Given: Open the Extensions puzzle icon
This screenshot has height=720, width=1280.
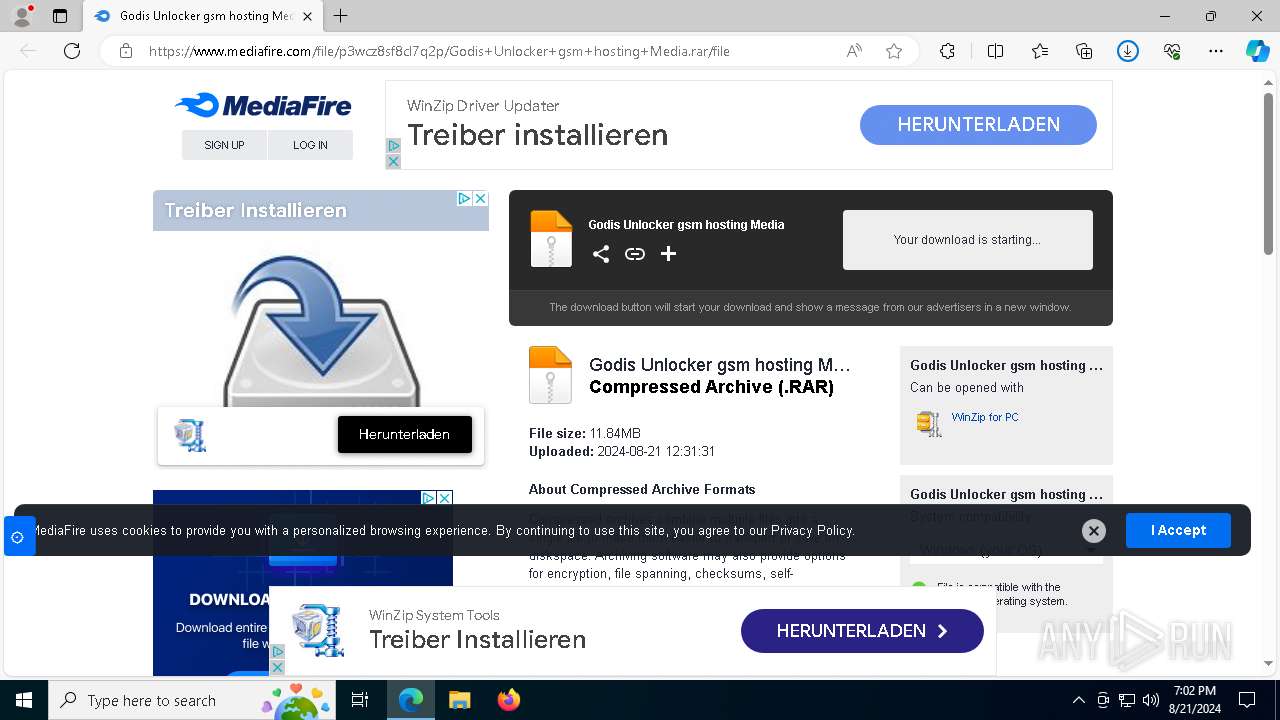Looking at the screenshot, I should click(947, 51).
